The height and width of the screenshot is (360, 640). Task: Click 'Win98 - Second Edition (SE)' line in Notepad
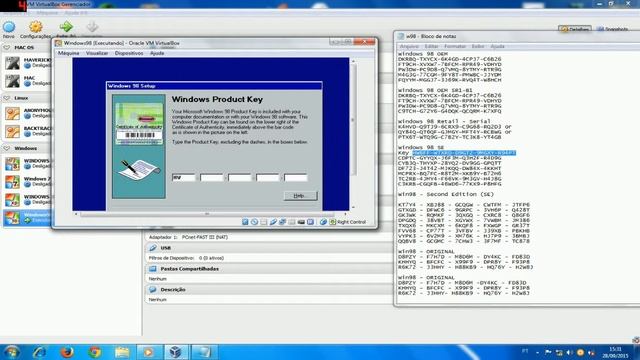click(x=446, y=194)
